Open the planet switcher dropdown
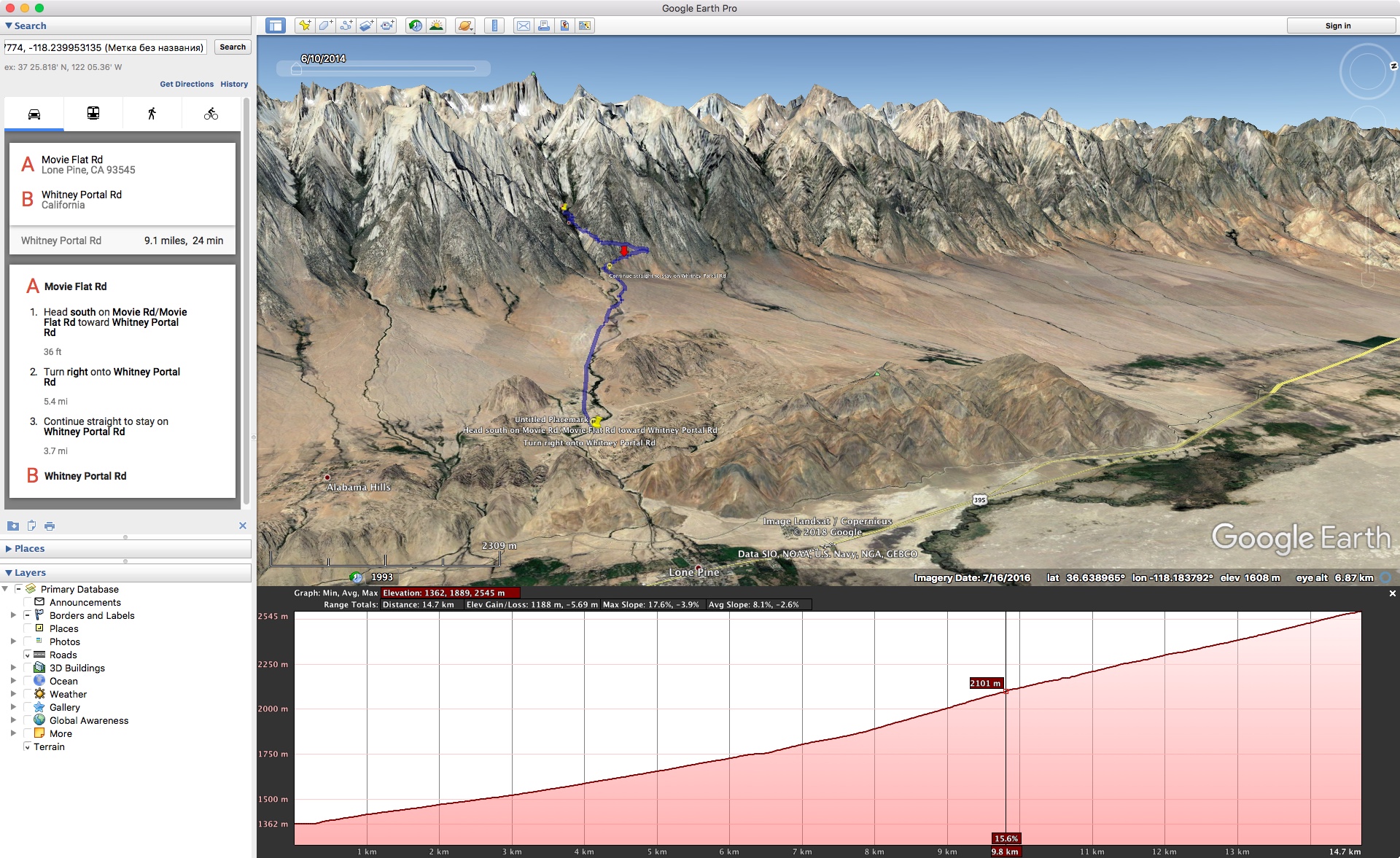 coord(465,26)
